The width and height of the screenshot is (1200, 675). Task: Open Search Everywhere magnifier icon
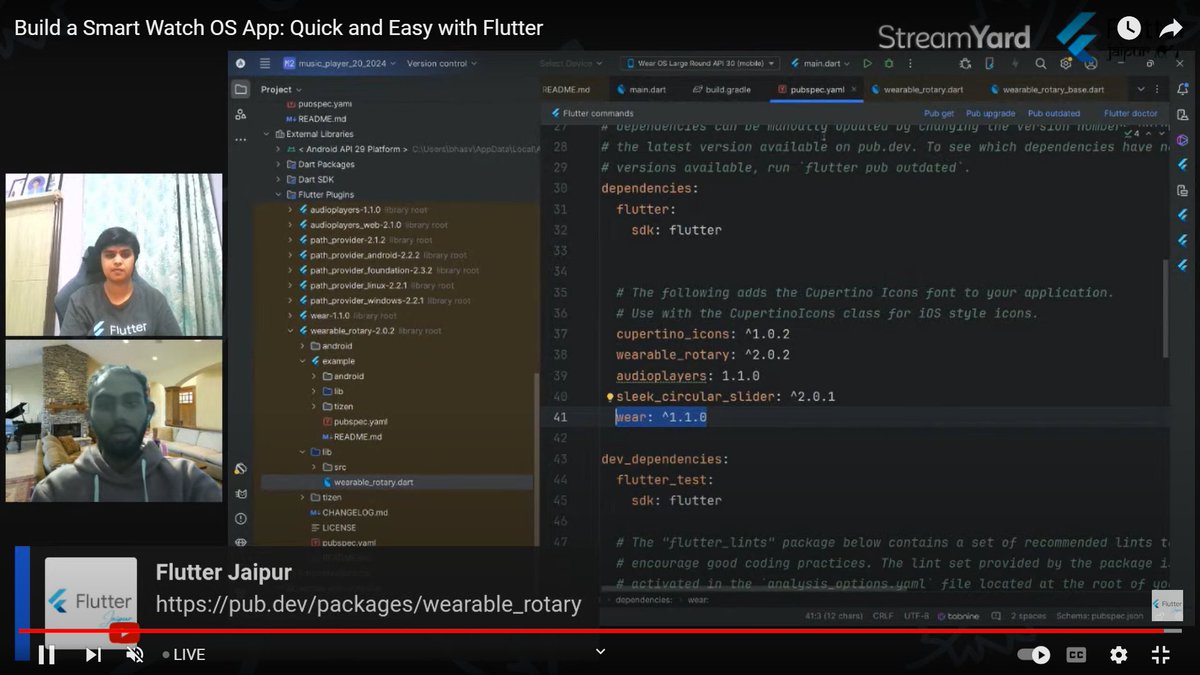(1041, 63)
